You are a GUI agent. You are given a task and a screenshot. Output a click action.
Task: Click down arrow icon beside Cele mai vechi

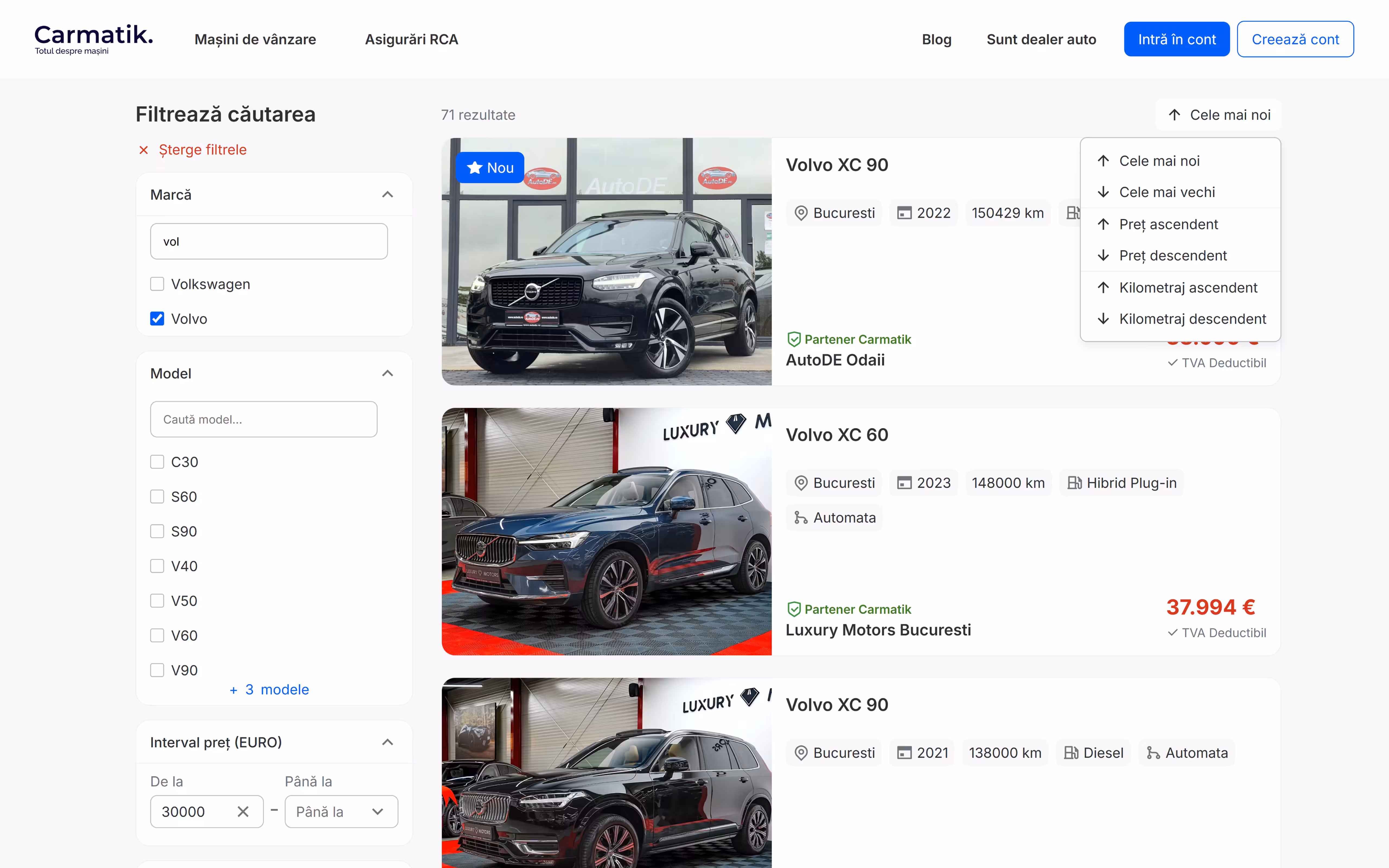click(x=1103, y=192)
